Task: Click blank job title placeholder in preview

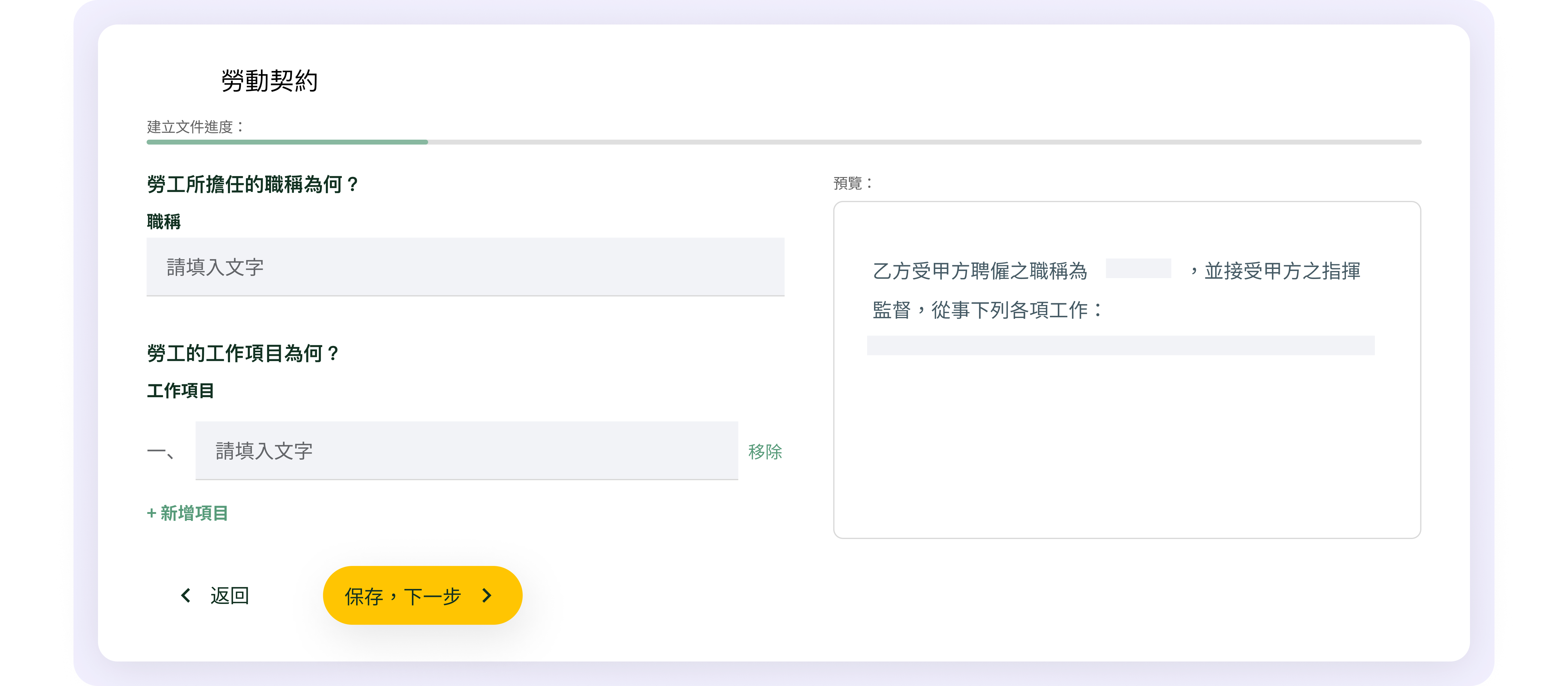Action: [x=1138, y=269]
